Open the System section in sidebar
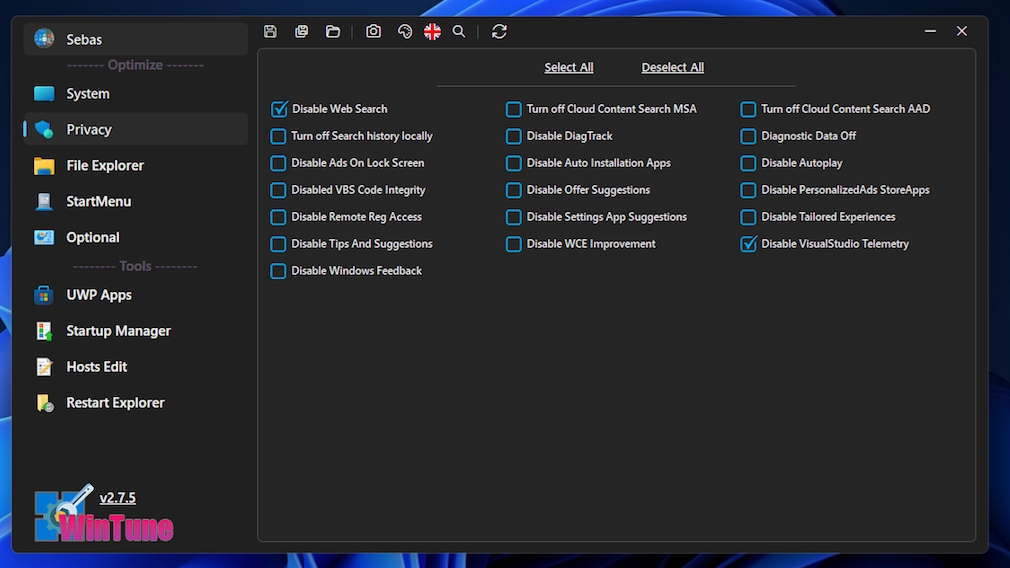 (88, 94)
